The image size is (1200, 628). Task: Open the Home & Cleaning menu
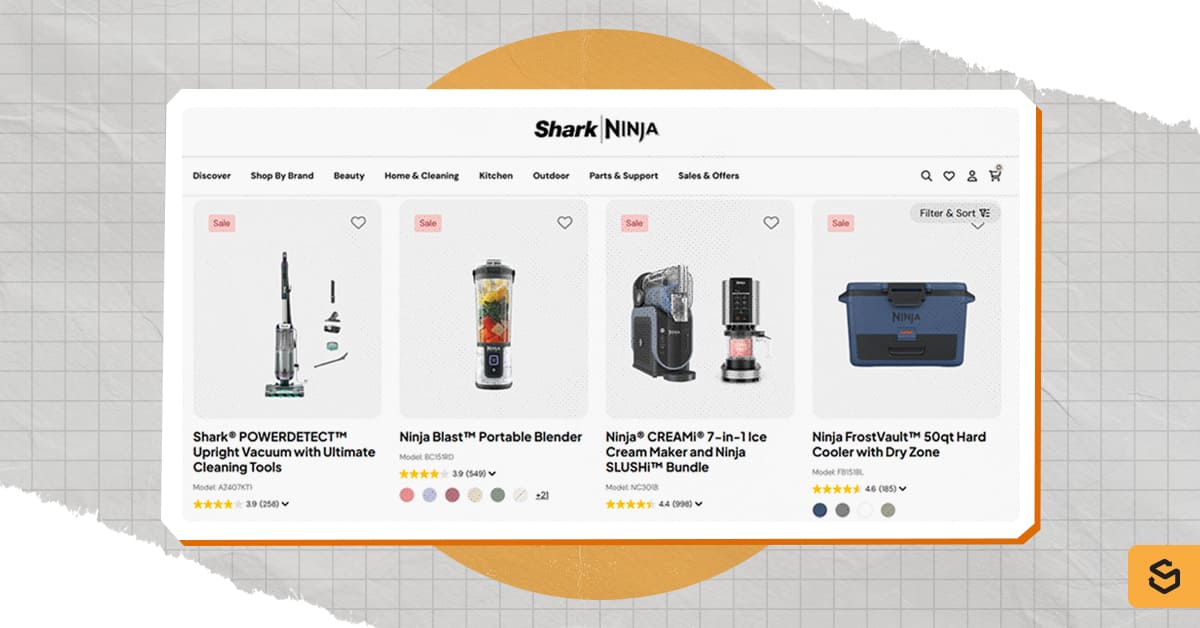(x=421, y=176)
